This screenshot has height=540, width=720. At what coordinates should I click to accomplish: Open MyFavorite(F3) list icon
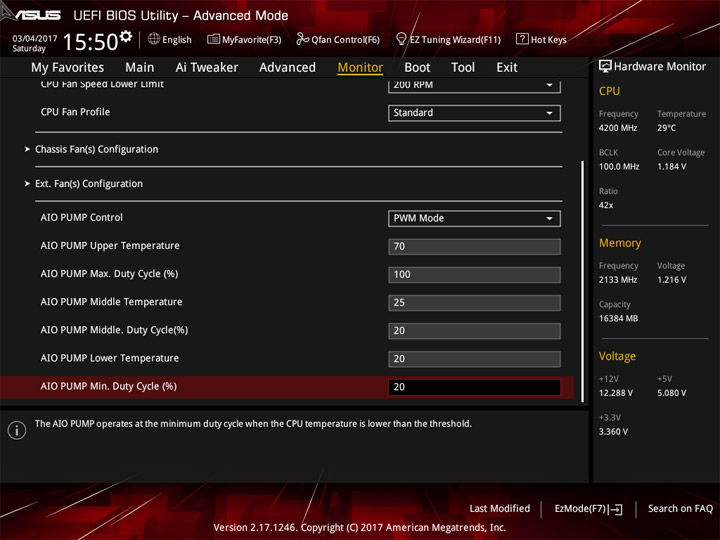(213, 39)
